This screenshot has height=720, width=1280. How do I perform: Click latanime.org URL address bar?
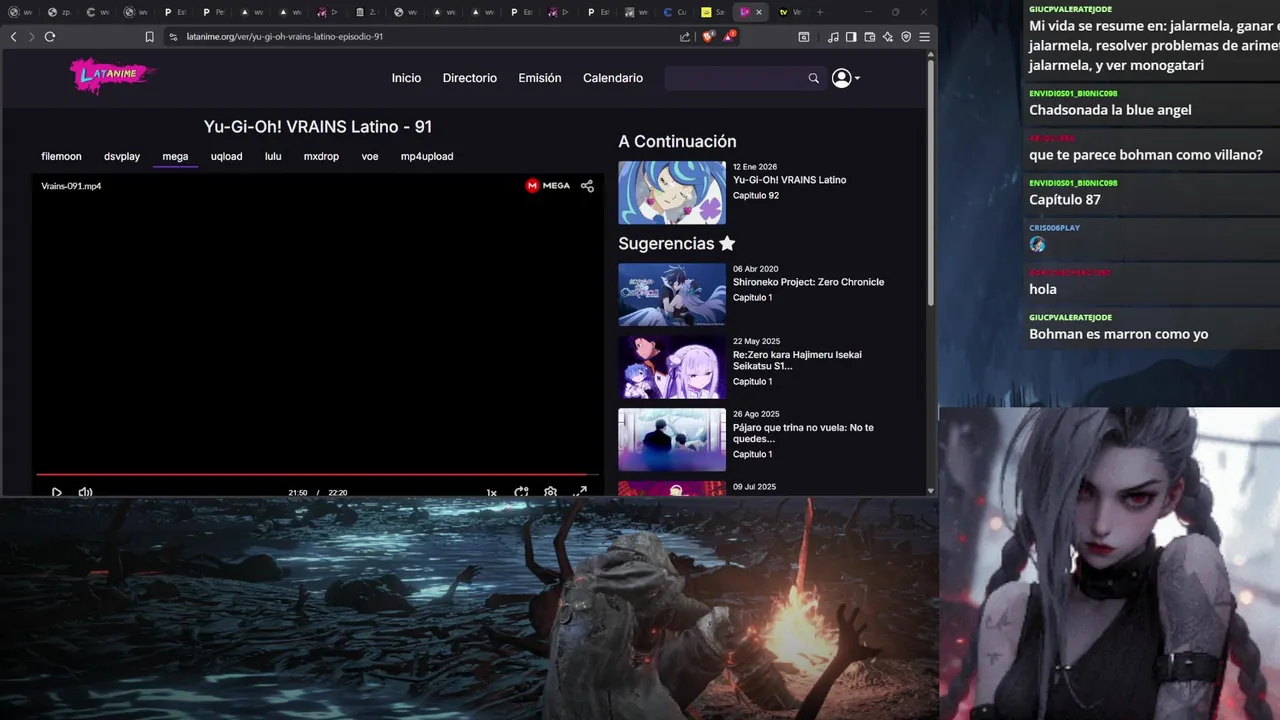pyautogui.click(x=284, y=37)
